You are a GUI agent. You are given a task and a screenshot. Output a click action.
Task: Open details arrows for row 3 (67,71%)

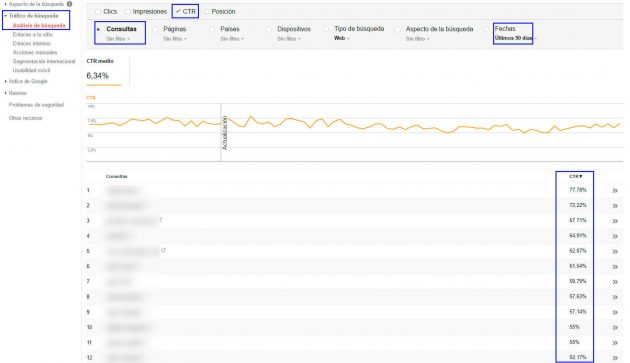(x=615, y=221)
